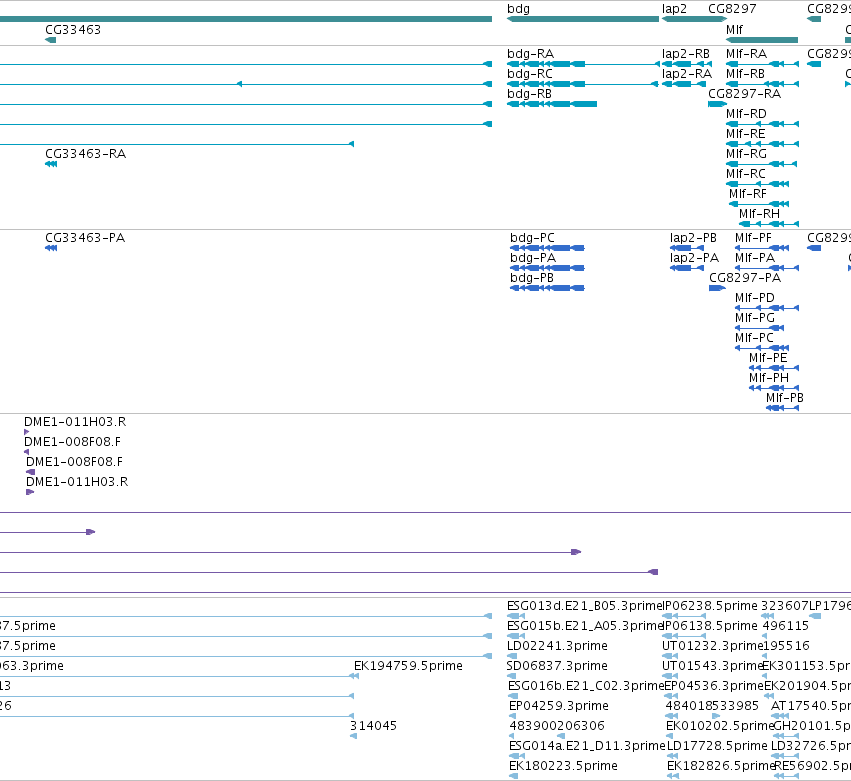Select transcript bdg-RC label

click(x=530, y=74)
